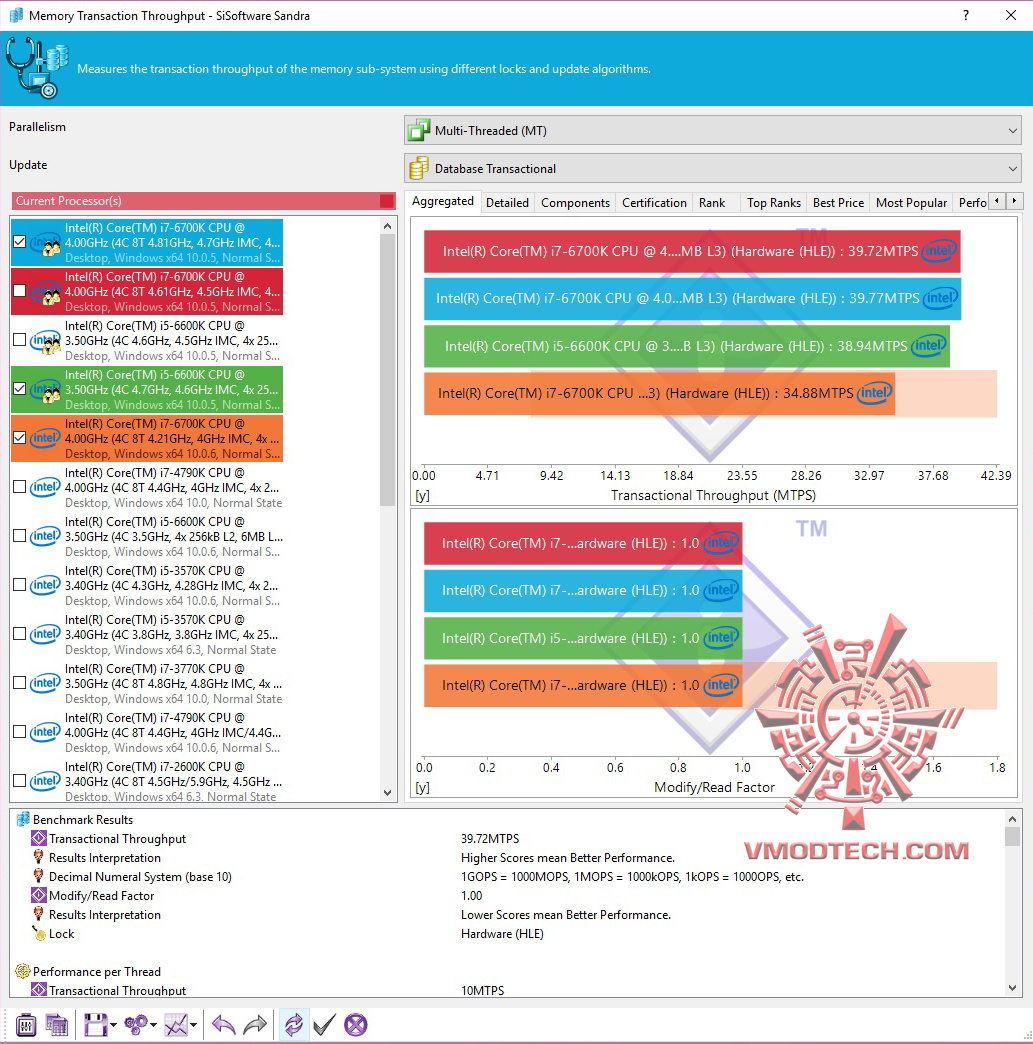Click the tab strip scroll-left arrow

997,200
